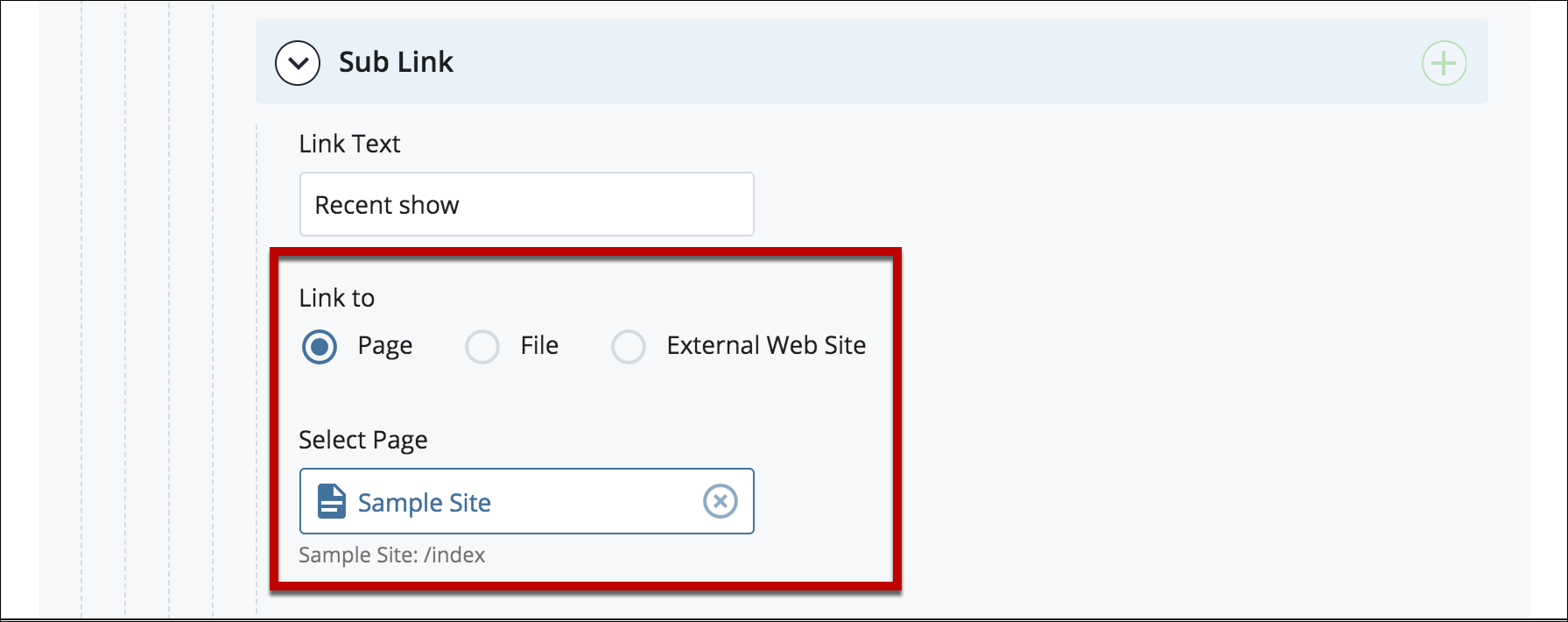
Task: Click the Sub Link heading text
Action: [396, 62]
